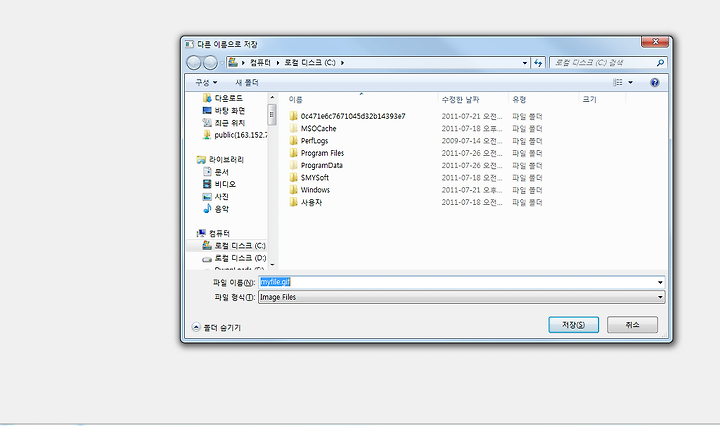Select the Program Files folder icon
This screenshot has height=426, width=720.
tap(294, 153)
